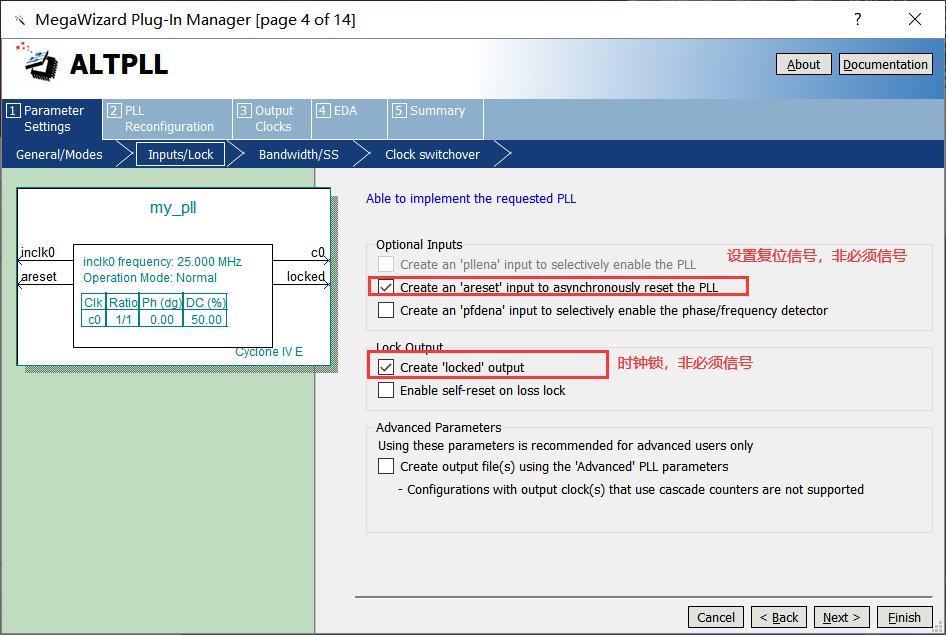Click the MegaWizard title bar icon
The height and width of the screenshot is (635, 946).
[x=20, y=20]
